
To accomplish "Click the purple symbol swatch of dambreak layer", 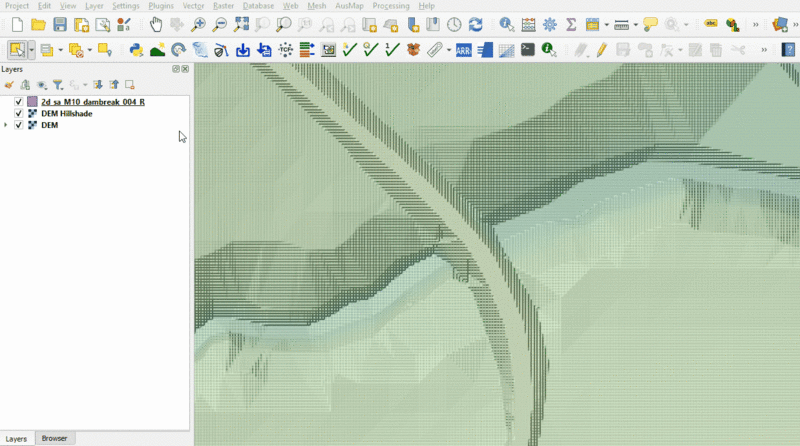I will tap(32, 102).
